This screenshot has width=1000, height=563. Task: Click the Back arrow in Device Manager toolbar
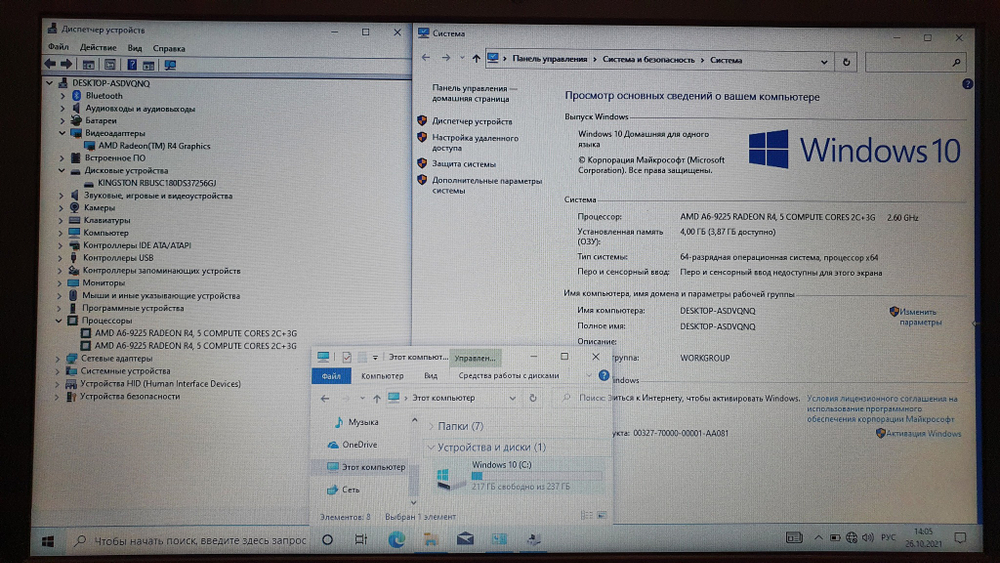click(50, 64)
